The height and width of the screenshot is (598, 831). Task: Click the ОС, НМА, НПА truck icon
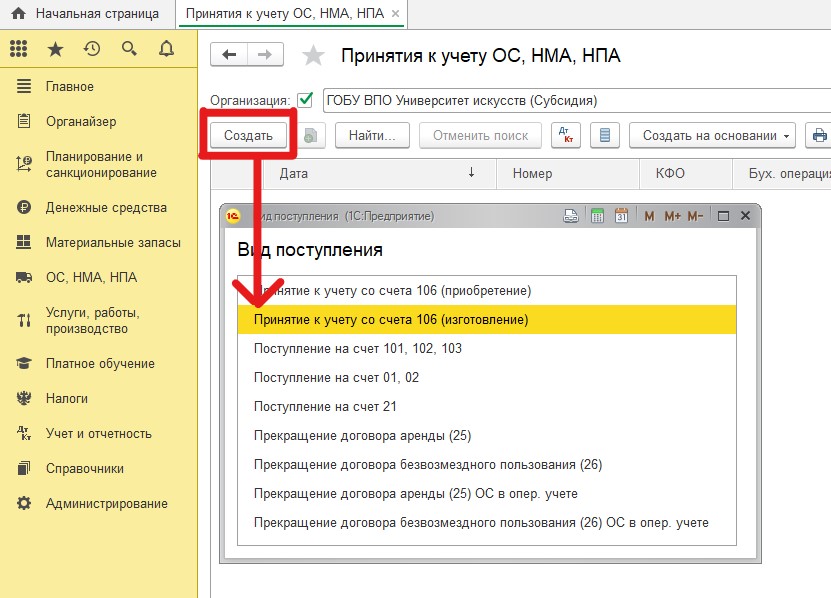(x=23, y=277)
